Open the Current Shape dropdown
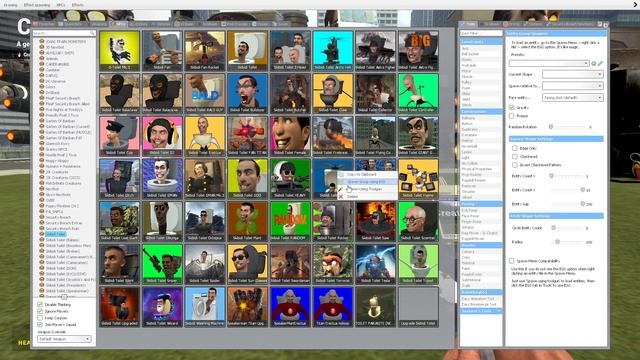The height and width of the screenshot is (360, 640). pyautogui.click(x=572, y=74)
